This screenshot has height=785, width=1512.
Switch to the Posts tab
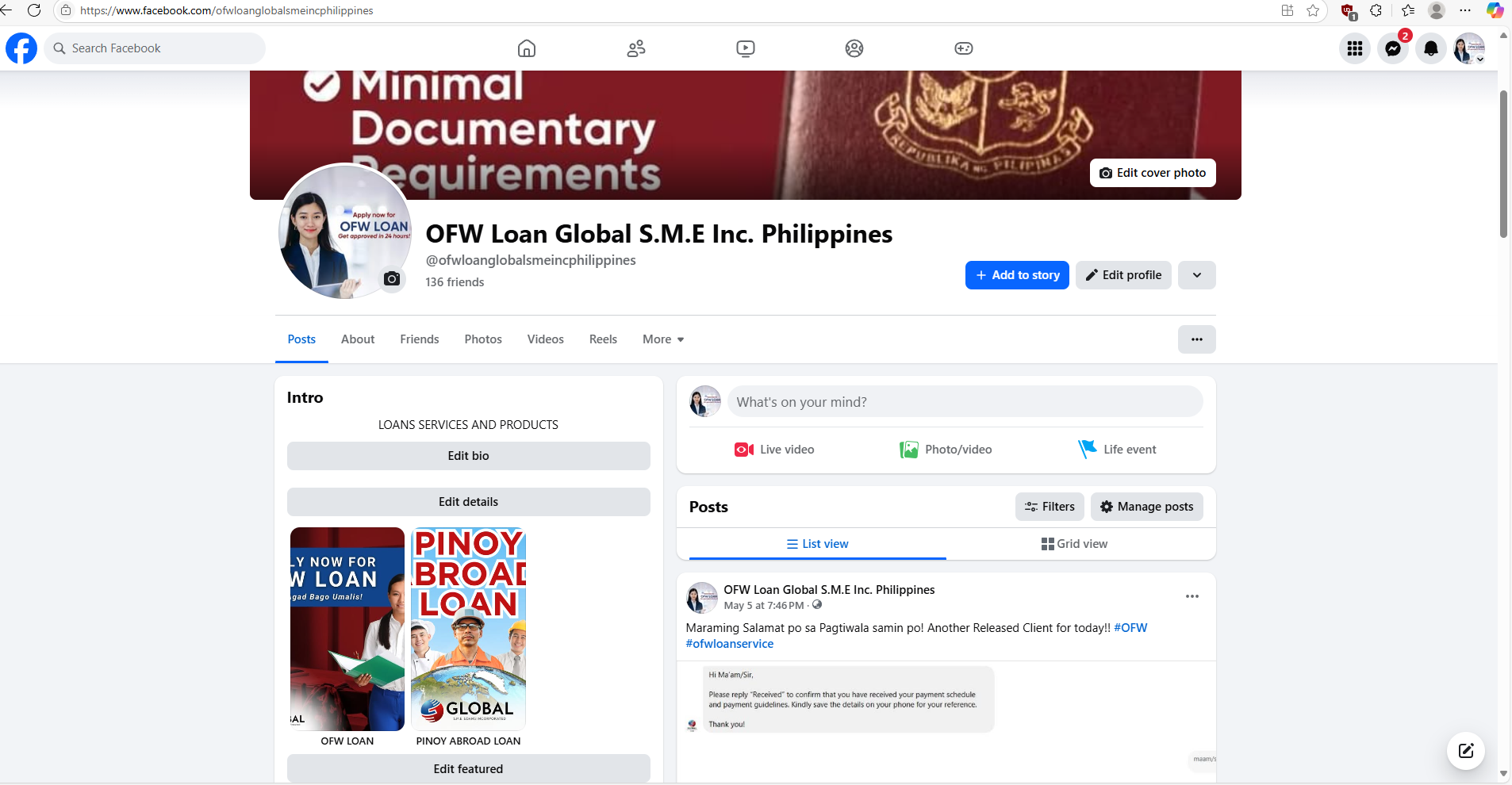[x=301, y=339]
